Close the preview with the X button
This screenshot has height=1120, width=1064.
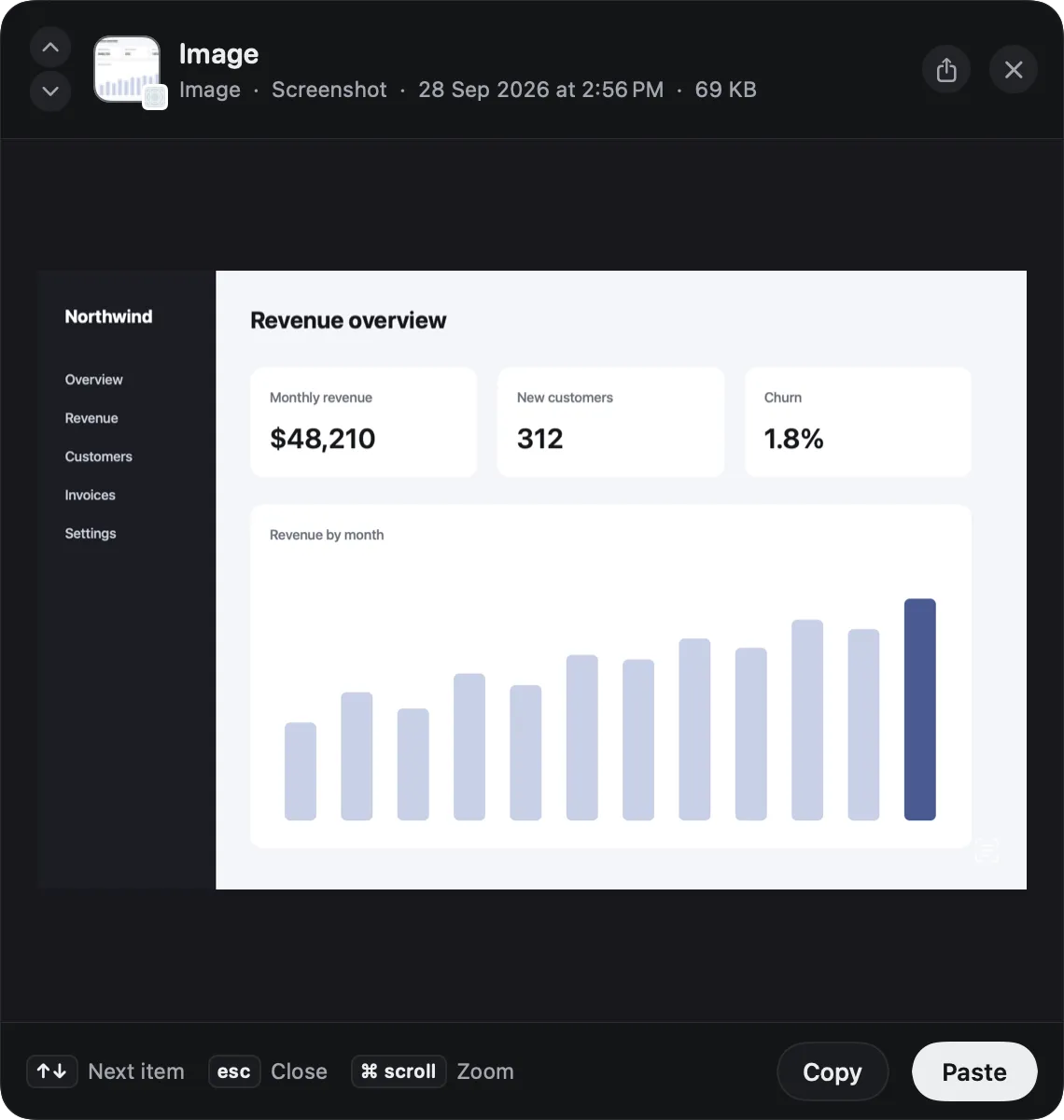tap(1014, 70)
